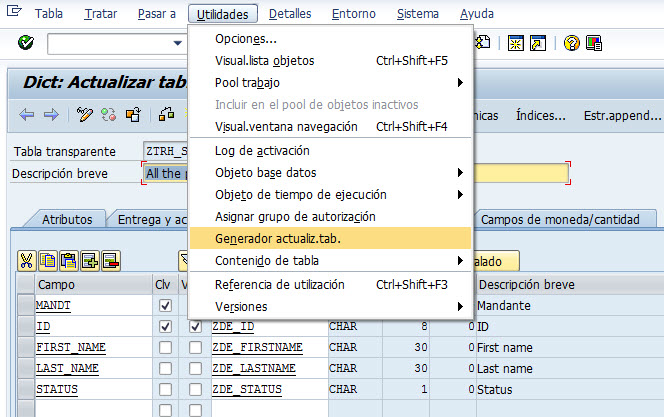Toggle Clv checkbox for LAST_NAME row
The width and height of the screenshot is (664, 417).
165,368
